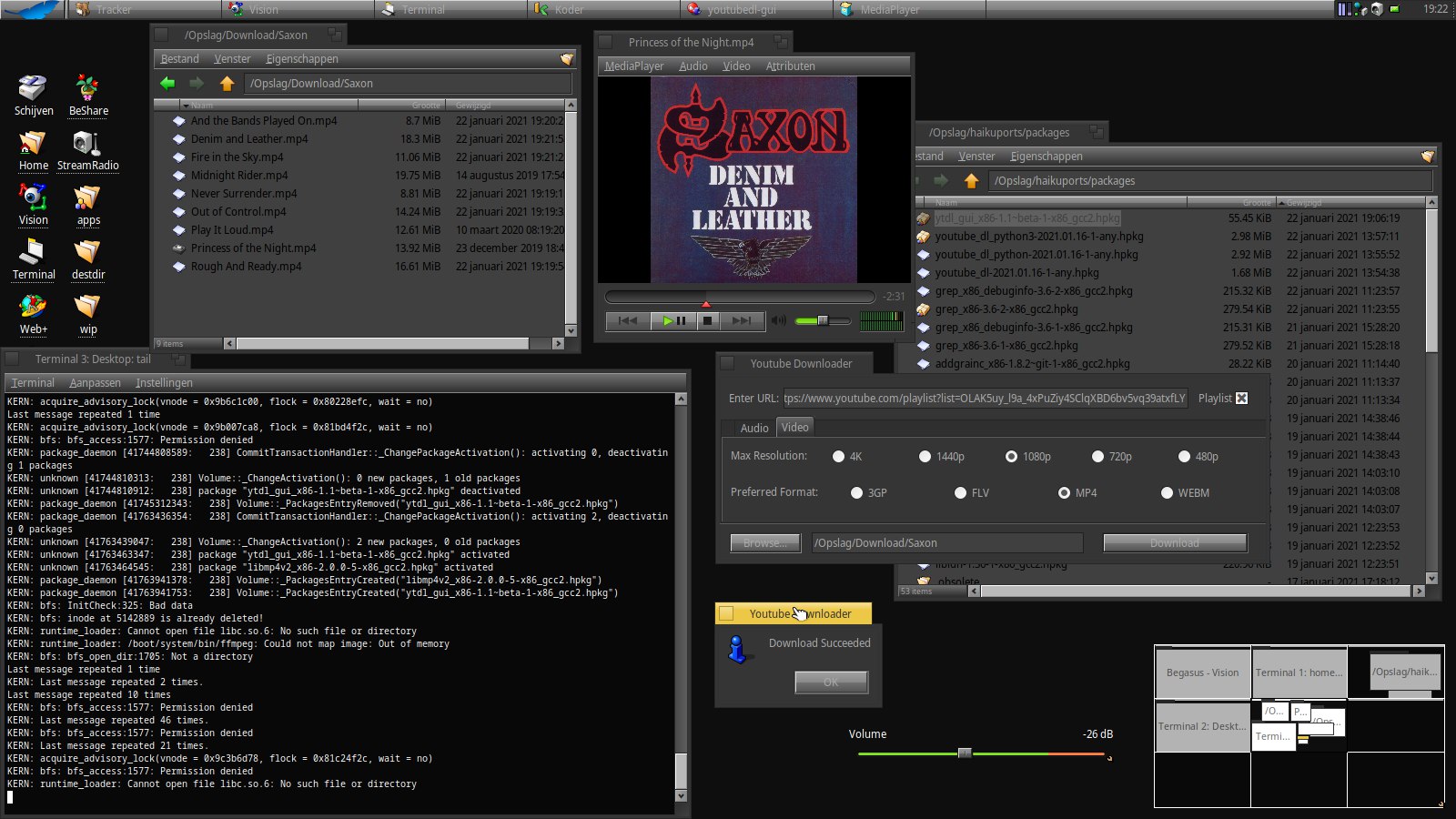Click the ytdl_gui package file icon
The height and width of the screenshot is (819, 1456).
[923, 218]
